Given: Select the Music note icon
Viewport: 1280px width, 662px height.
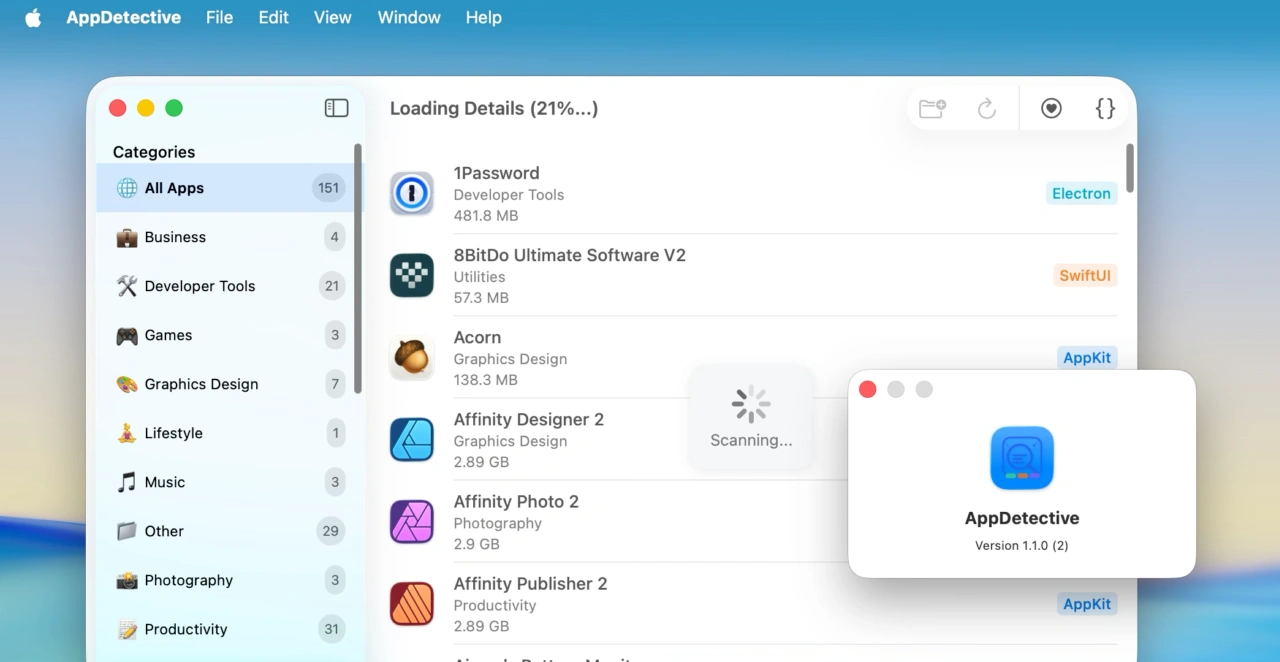Looking at the screenshot, I should (x=127, y=482).
